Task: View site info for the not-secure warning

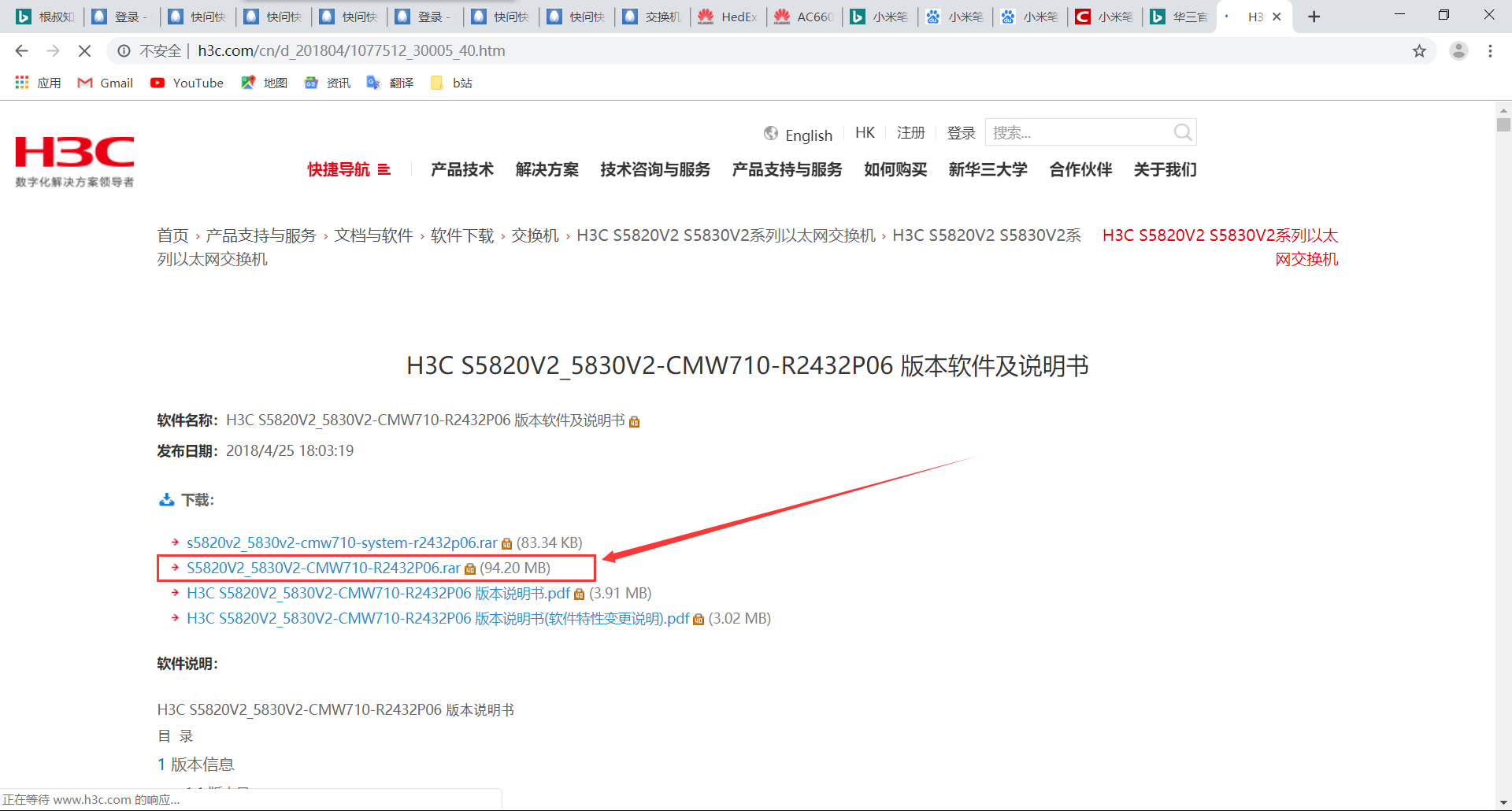Action: [124, 50]
